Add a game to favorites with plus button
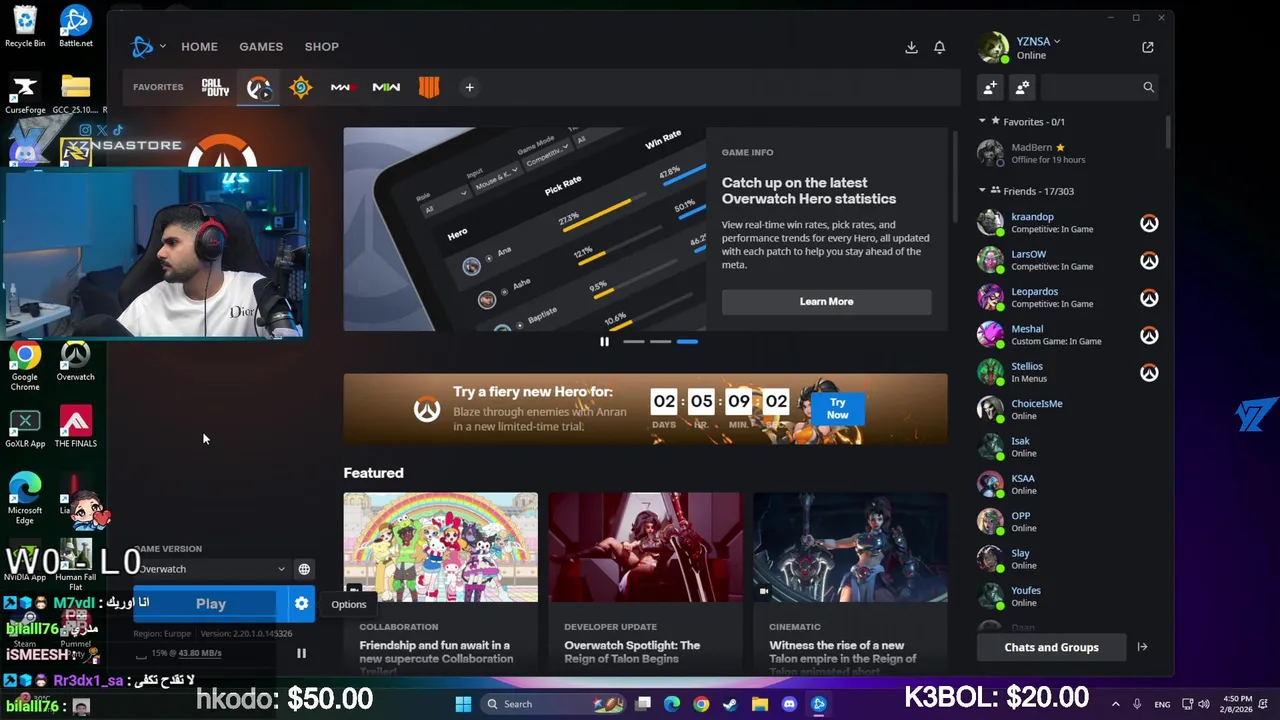The height and width of the screenshot is (720, 1280). click(469, 87)
